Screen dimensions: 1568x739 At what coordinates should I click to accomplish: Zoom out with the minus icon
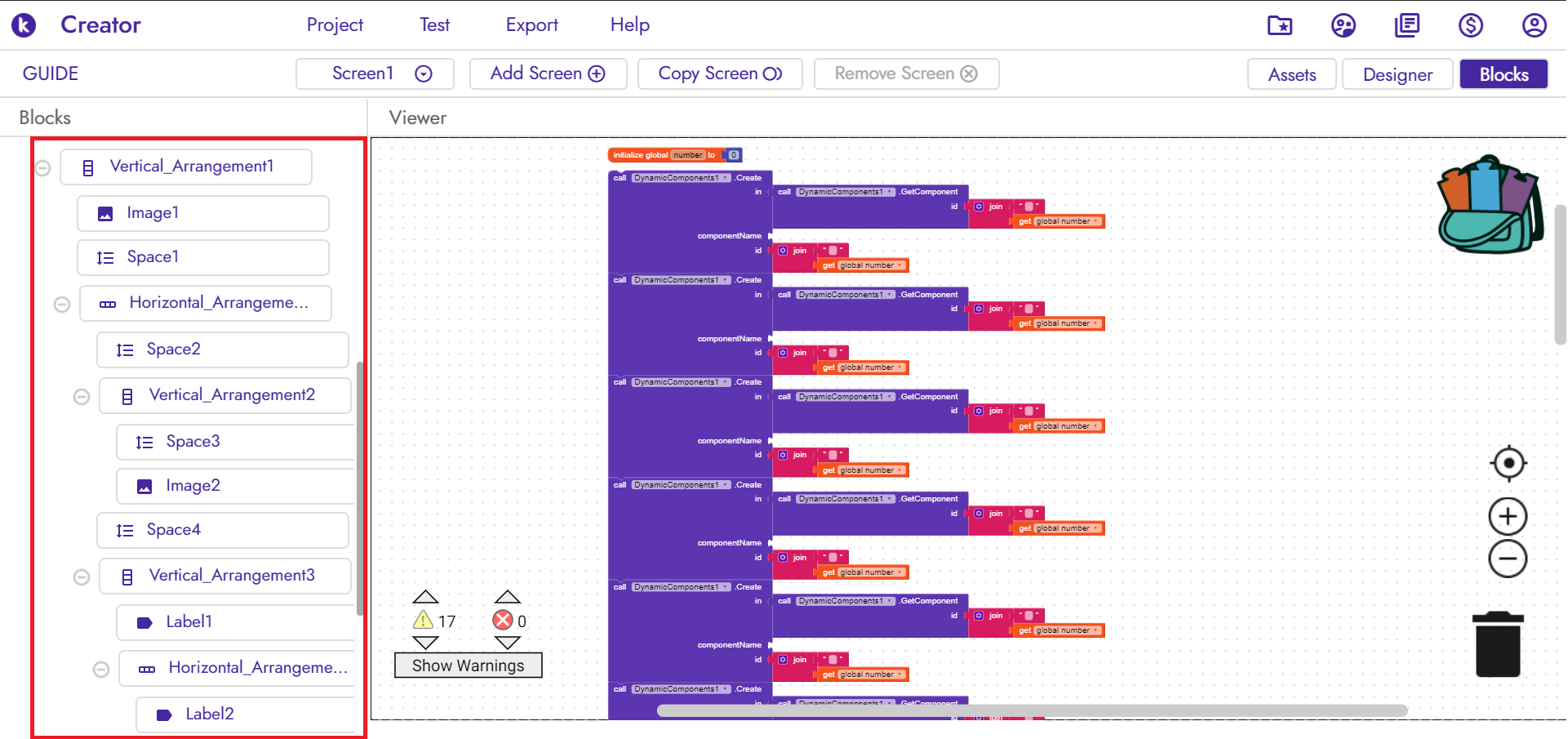pos(1508,559)
